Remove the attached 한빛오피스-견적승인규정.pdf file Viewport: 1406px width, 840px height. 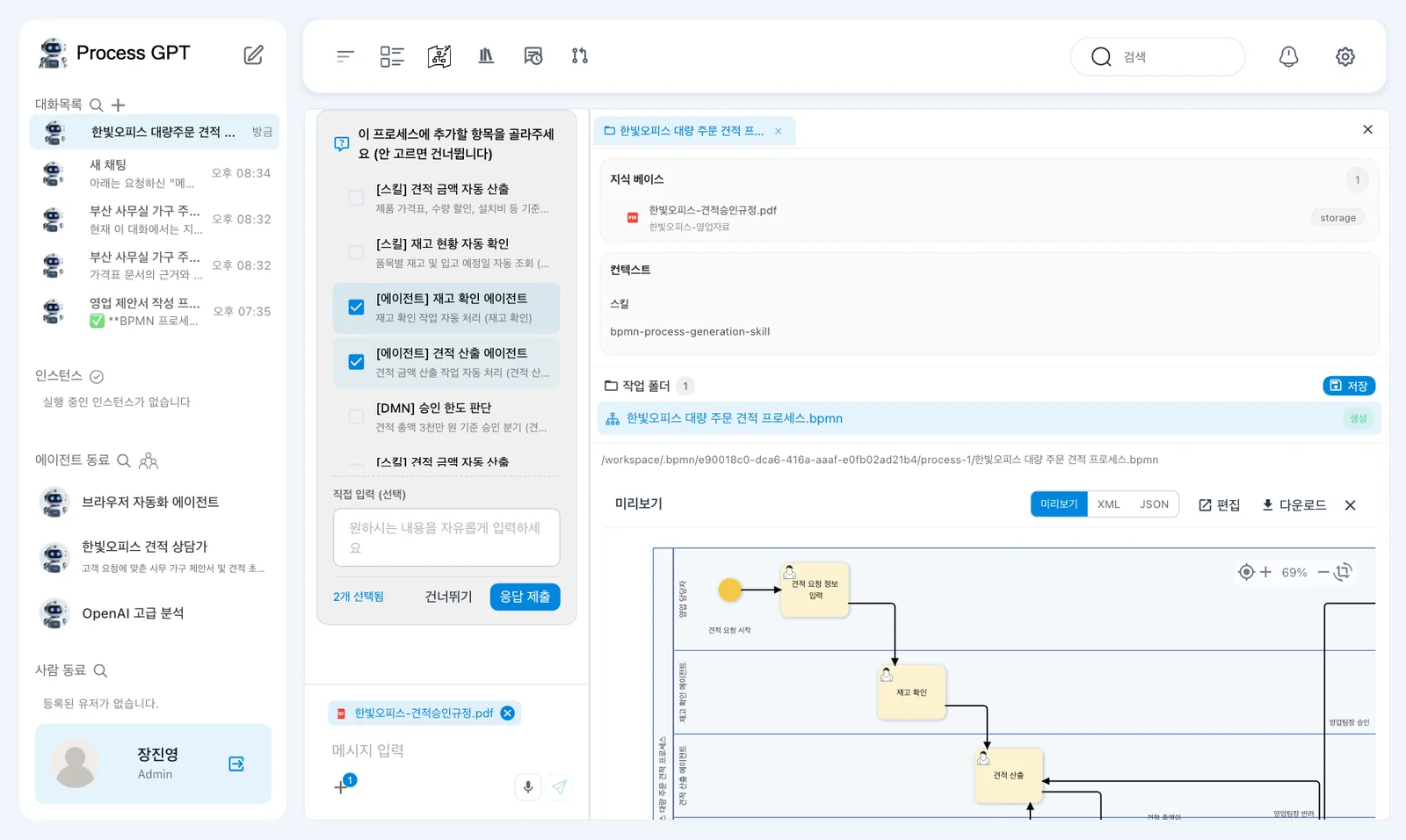[508, 713]
